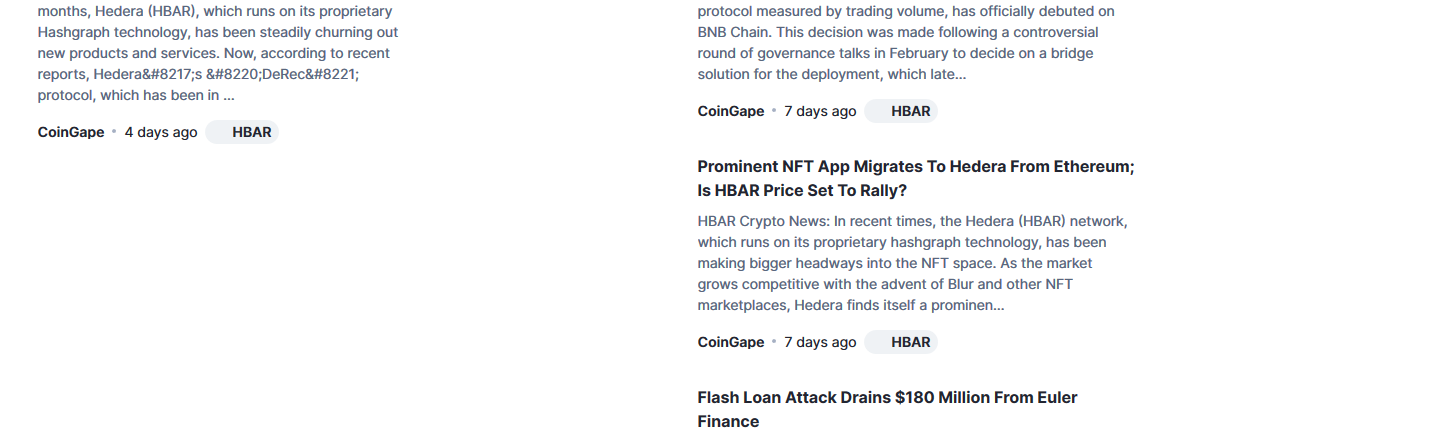Click the dot separator after CoinGape below the NFT snippet
1450x430 pixels.
pos(774,342)
